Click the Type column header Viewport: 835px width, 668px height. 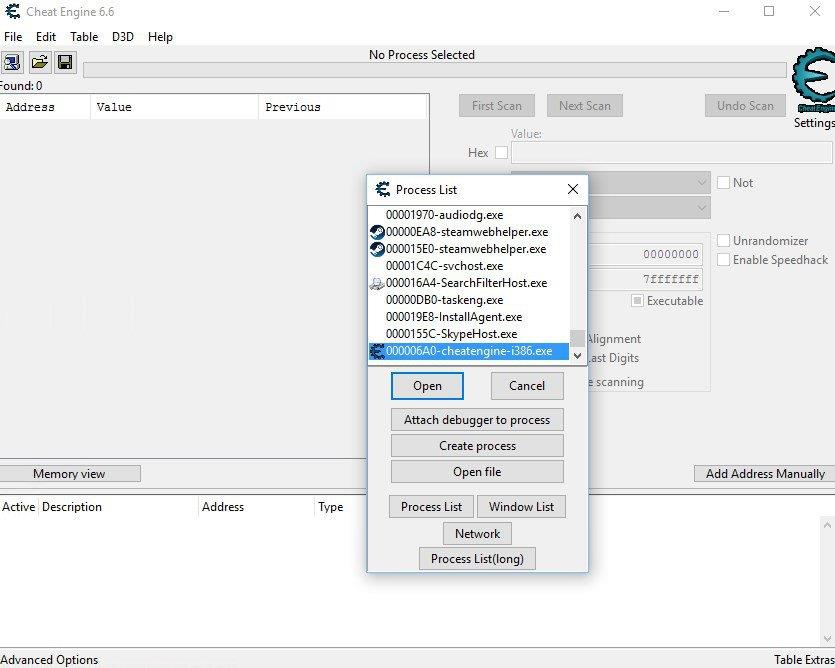[x=341, y=507]
